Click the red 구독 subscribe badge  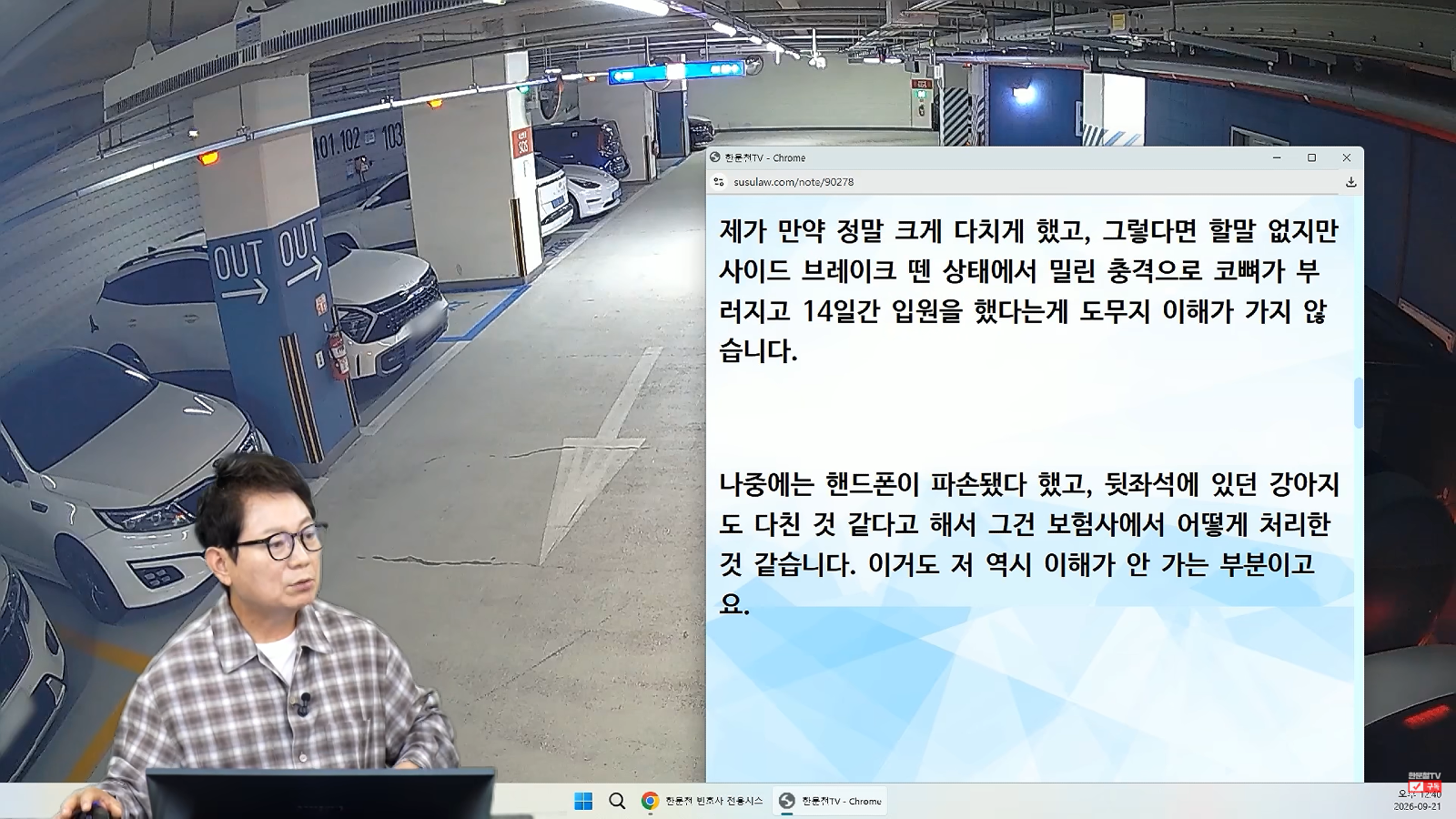point(1425,786)
